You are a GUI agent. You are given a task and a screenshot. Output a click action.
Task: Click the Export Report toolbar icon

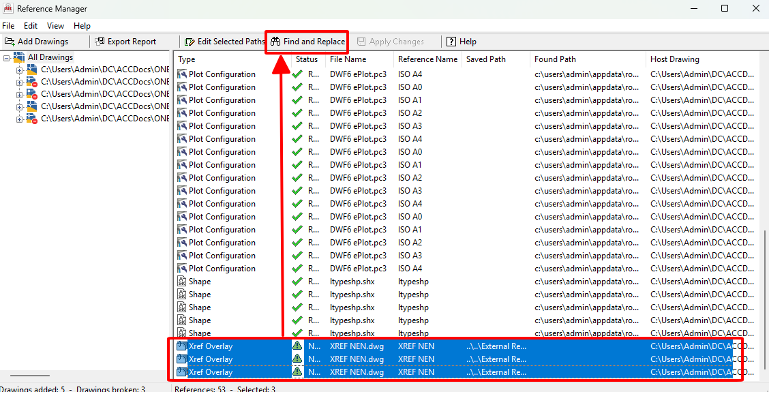point(100,42)
